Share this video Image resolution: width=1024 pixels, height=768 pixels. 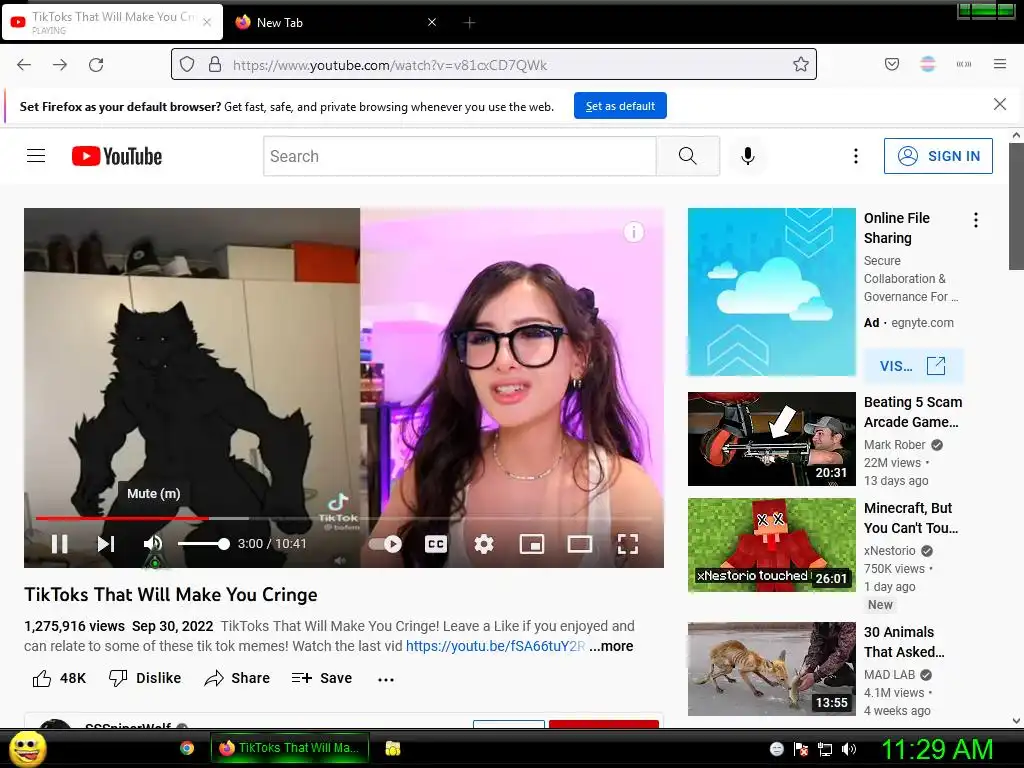click(236, 679)
